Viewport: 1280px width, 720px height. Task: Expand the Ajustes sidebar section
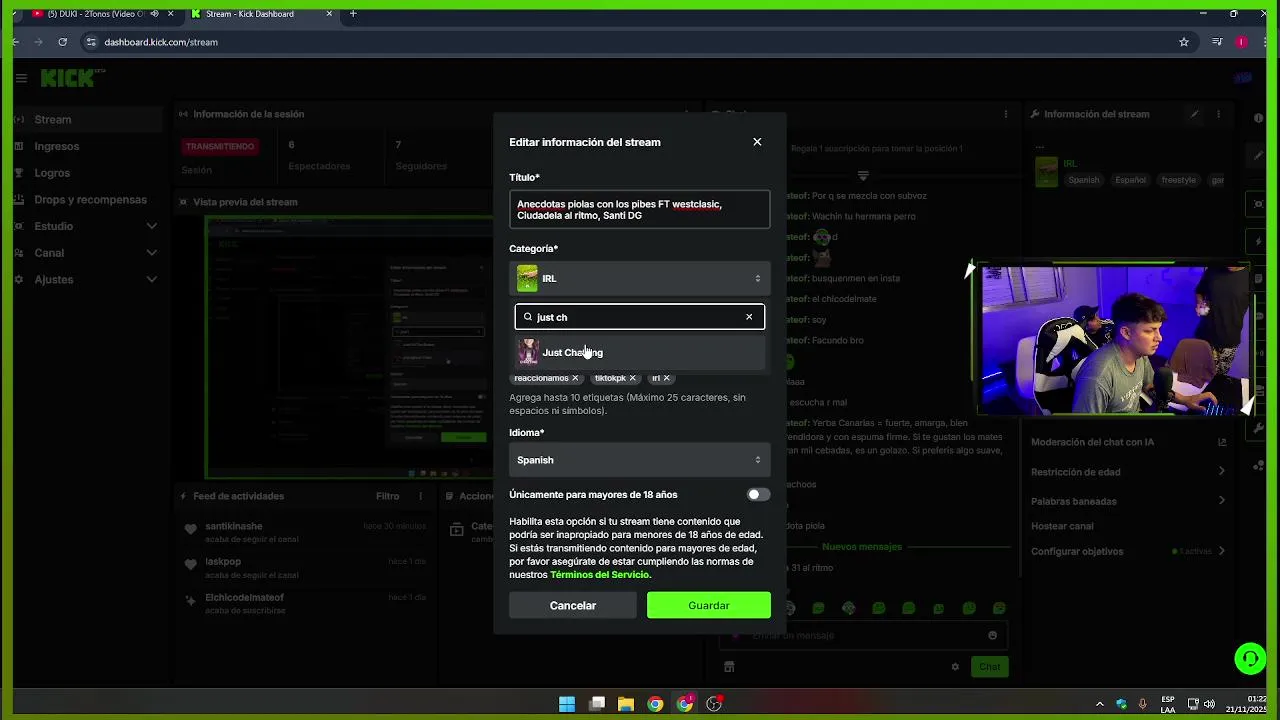point(86,279)
